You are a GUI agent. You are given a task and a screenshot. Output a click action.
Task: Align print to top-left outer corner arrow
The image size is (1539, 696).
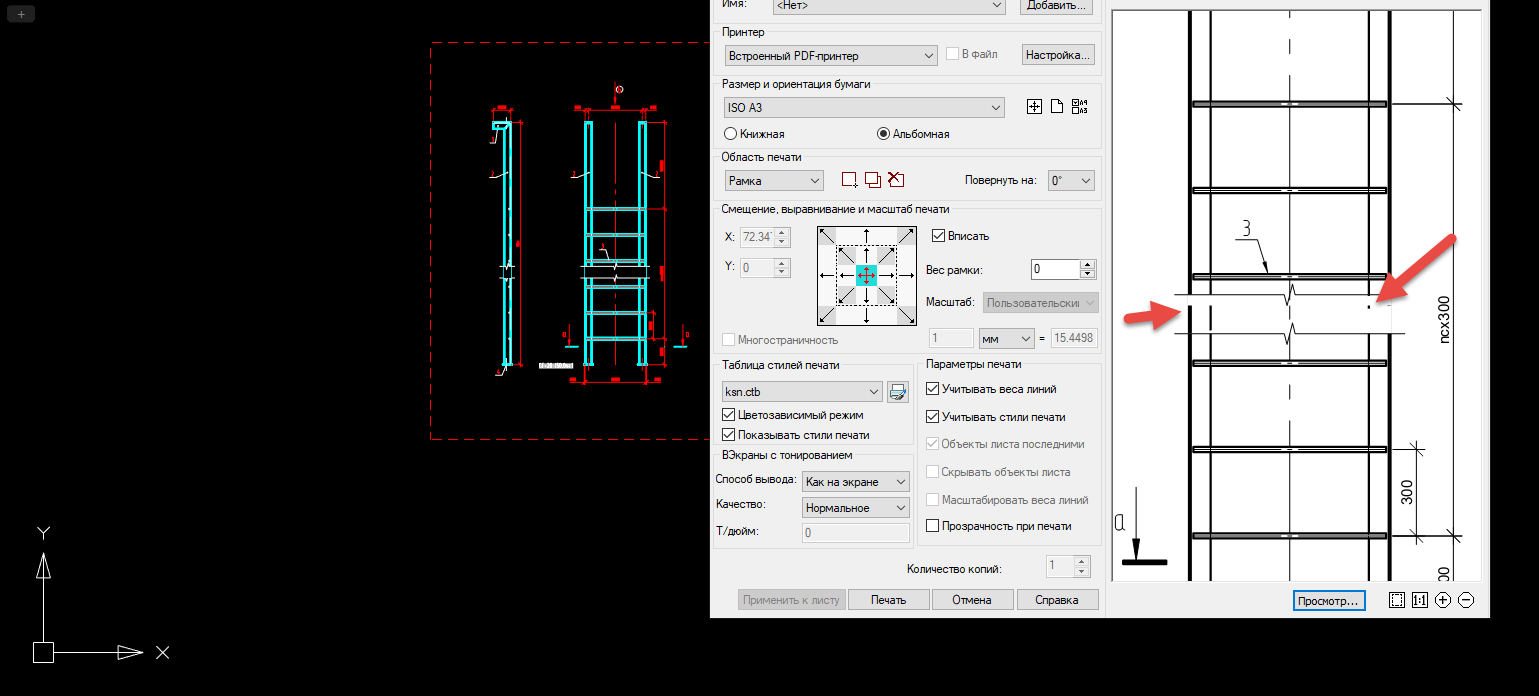pos(828,237)
